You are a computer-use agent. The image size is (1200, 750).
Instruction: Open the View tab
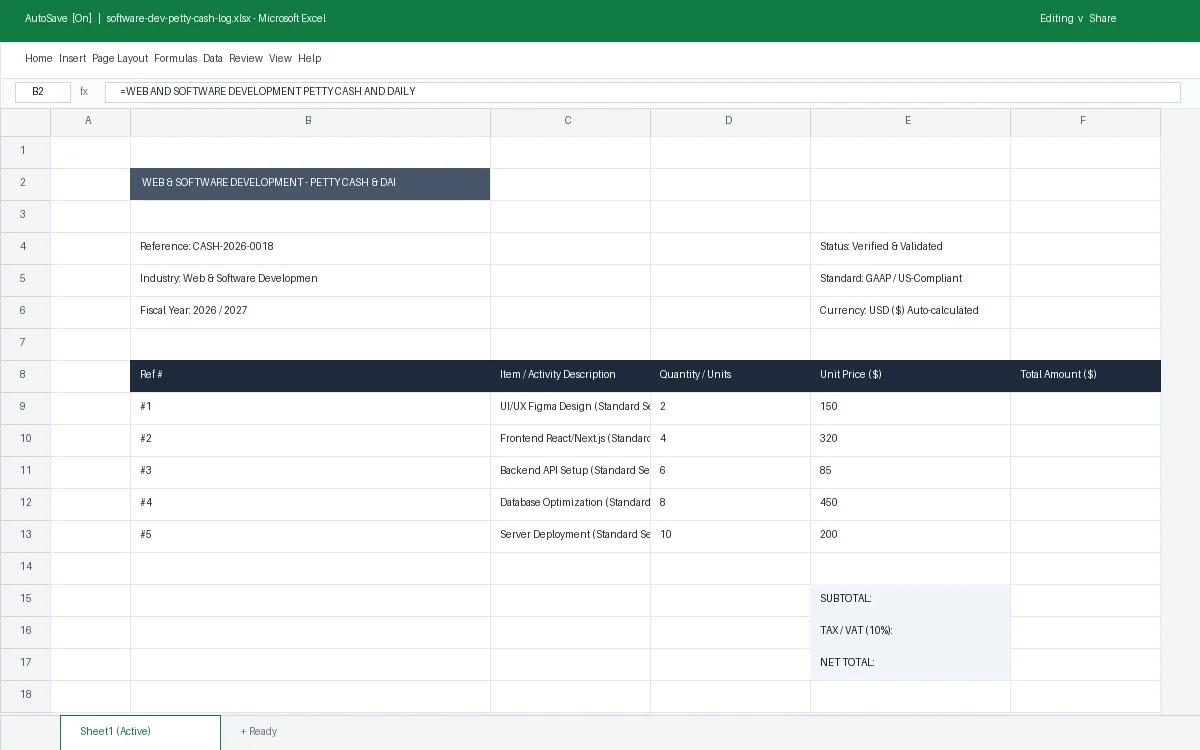click(x=280, y=58)
